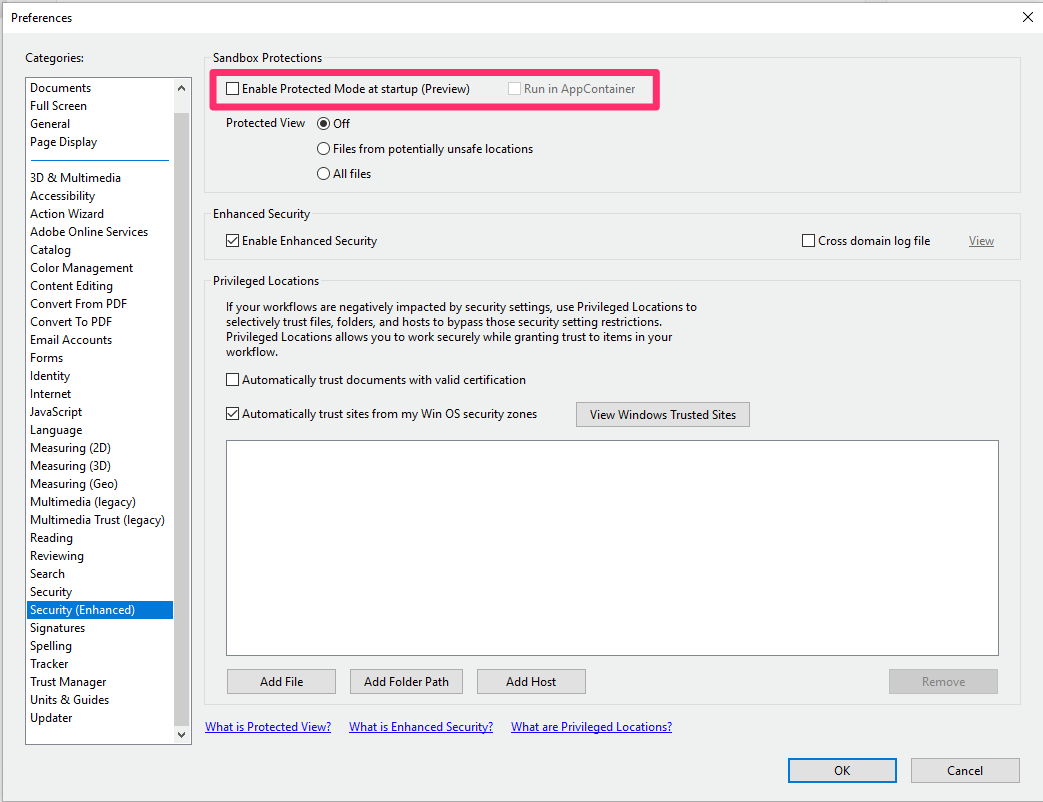
Task: Select Color Management category
Action: [100, 267]
